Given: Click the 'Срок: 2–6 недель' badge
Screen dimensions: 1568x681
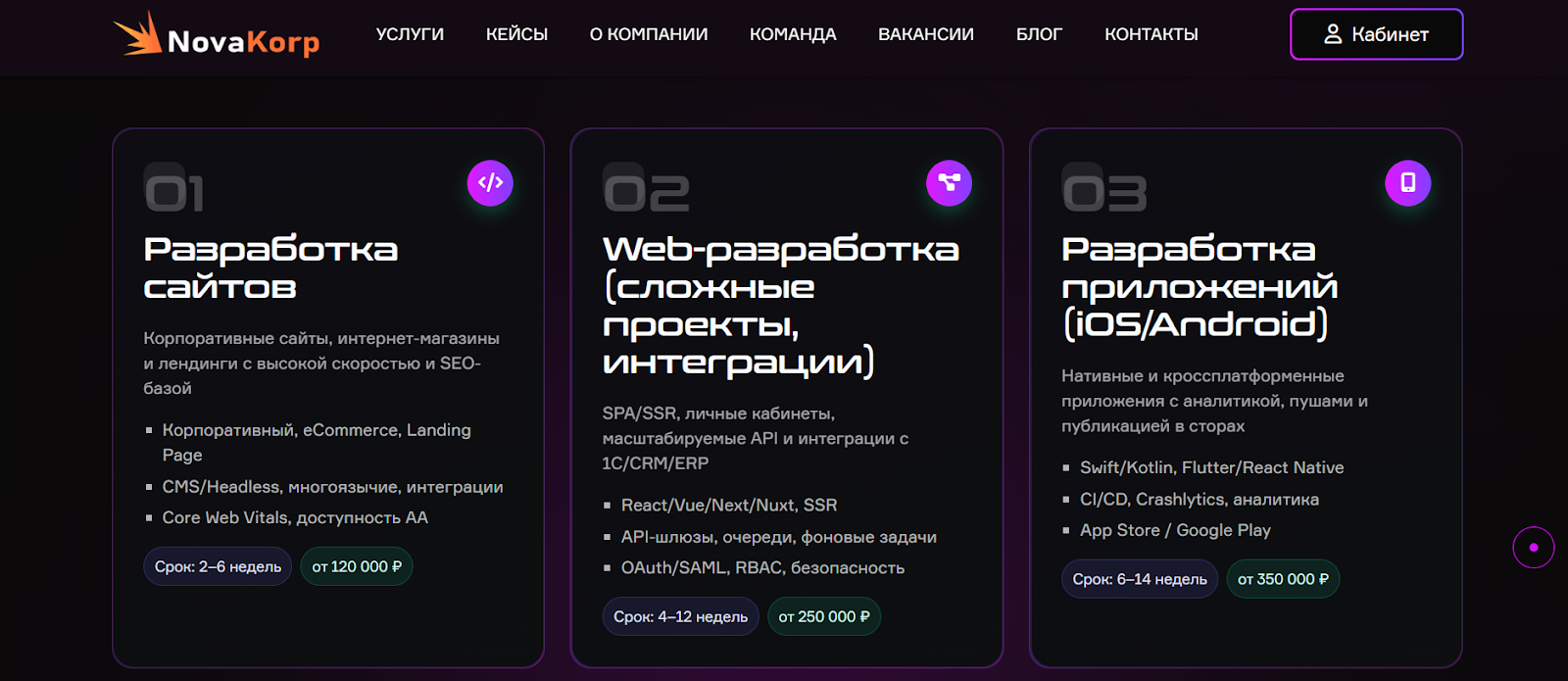Looking at the screenshot, I should tap(218, 566).
